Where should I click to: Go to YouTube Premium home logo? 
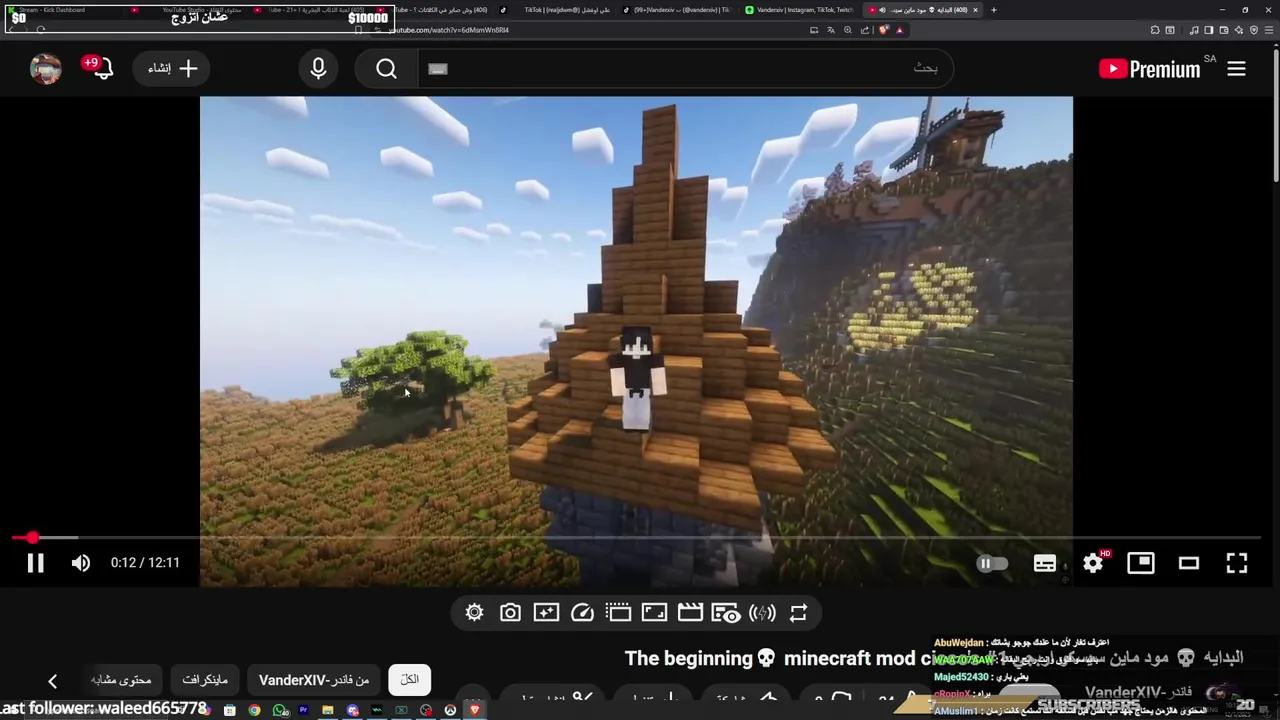[x=1149, y=69]
